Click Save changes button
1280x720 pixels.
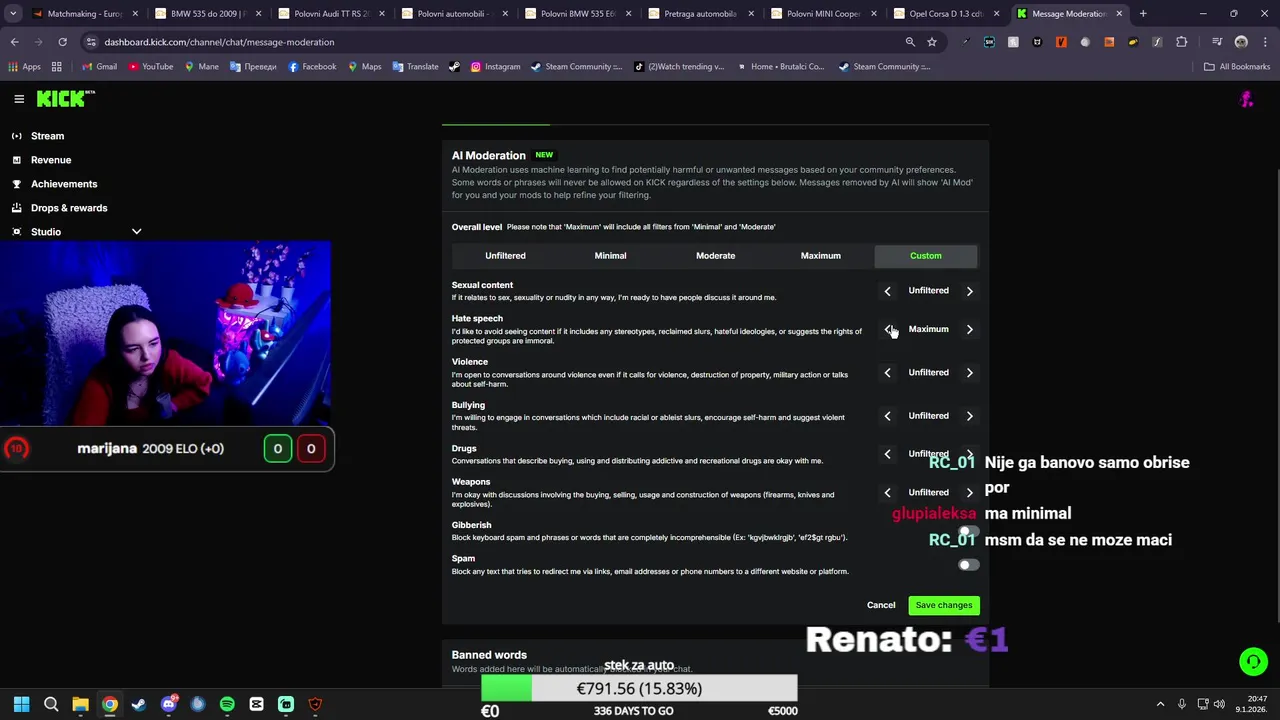(944, 605)
